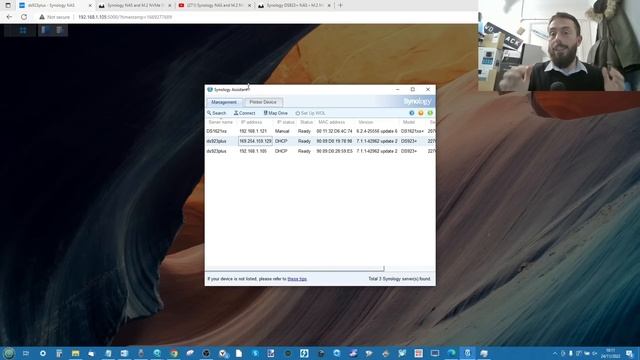Open the Skype taskbar icon

(256, 353)
